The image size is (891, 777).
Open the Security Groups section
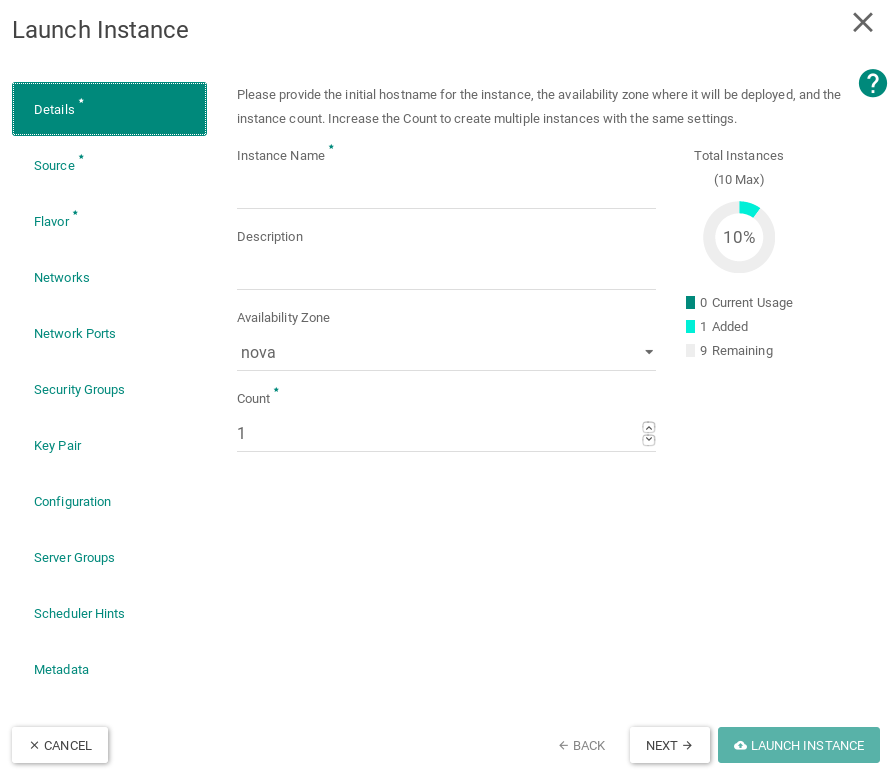tap(79, 389)
